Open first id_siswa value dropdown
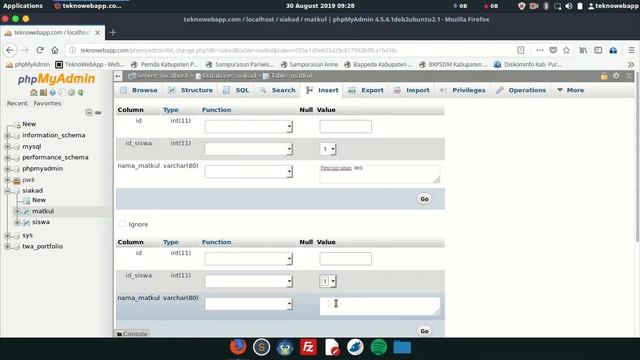640x360 pixels. tap(328, 149)
